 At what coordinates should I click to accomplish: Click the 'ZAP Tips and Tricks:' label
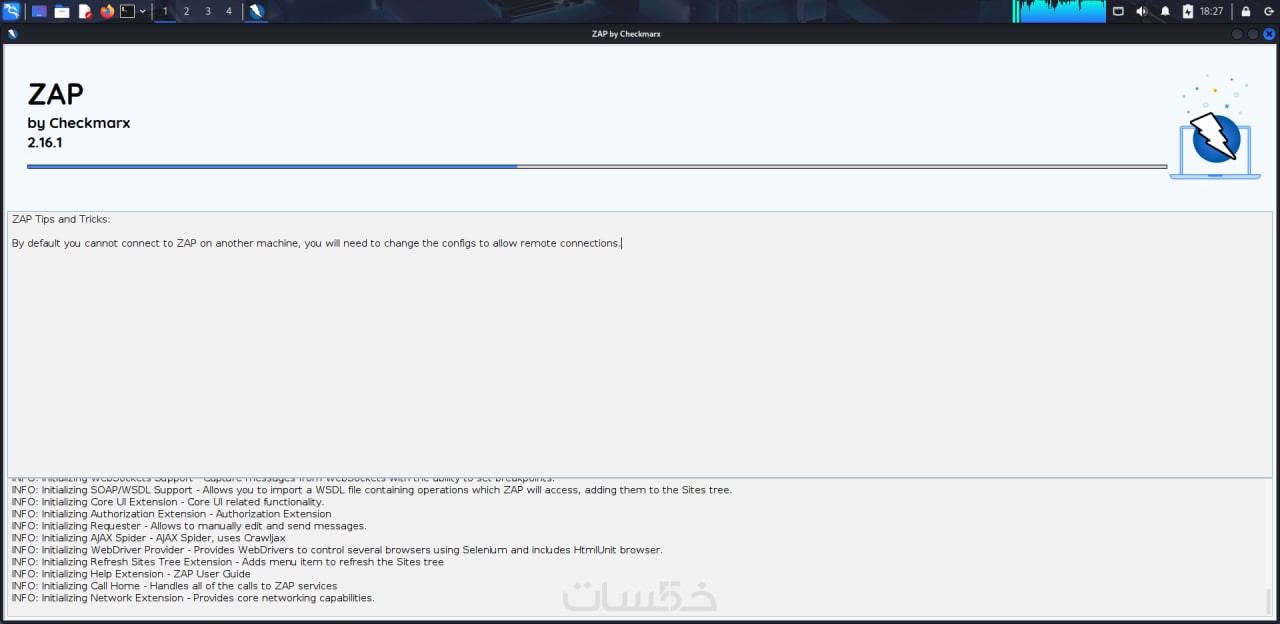(61, 219)
